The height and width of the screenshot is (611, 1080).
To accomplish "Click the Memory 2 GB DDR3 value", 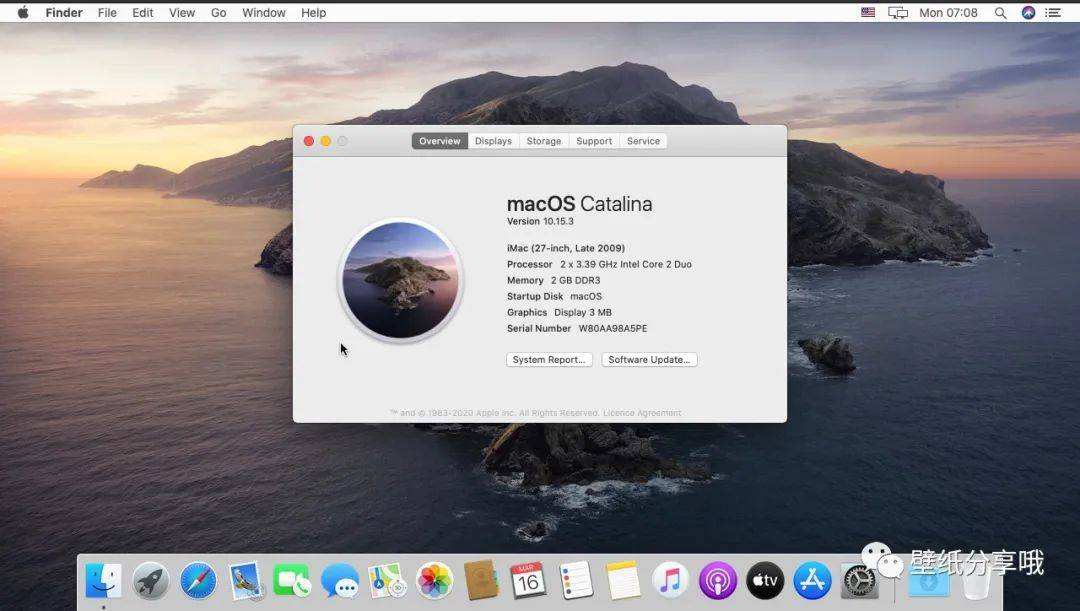I will point(575,280).
